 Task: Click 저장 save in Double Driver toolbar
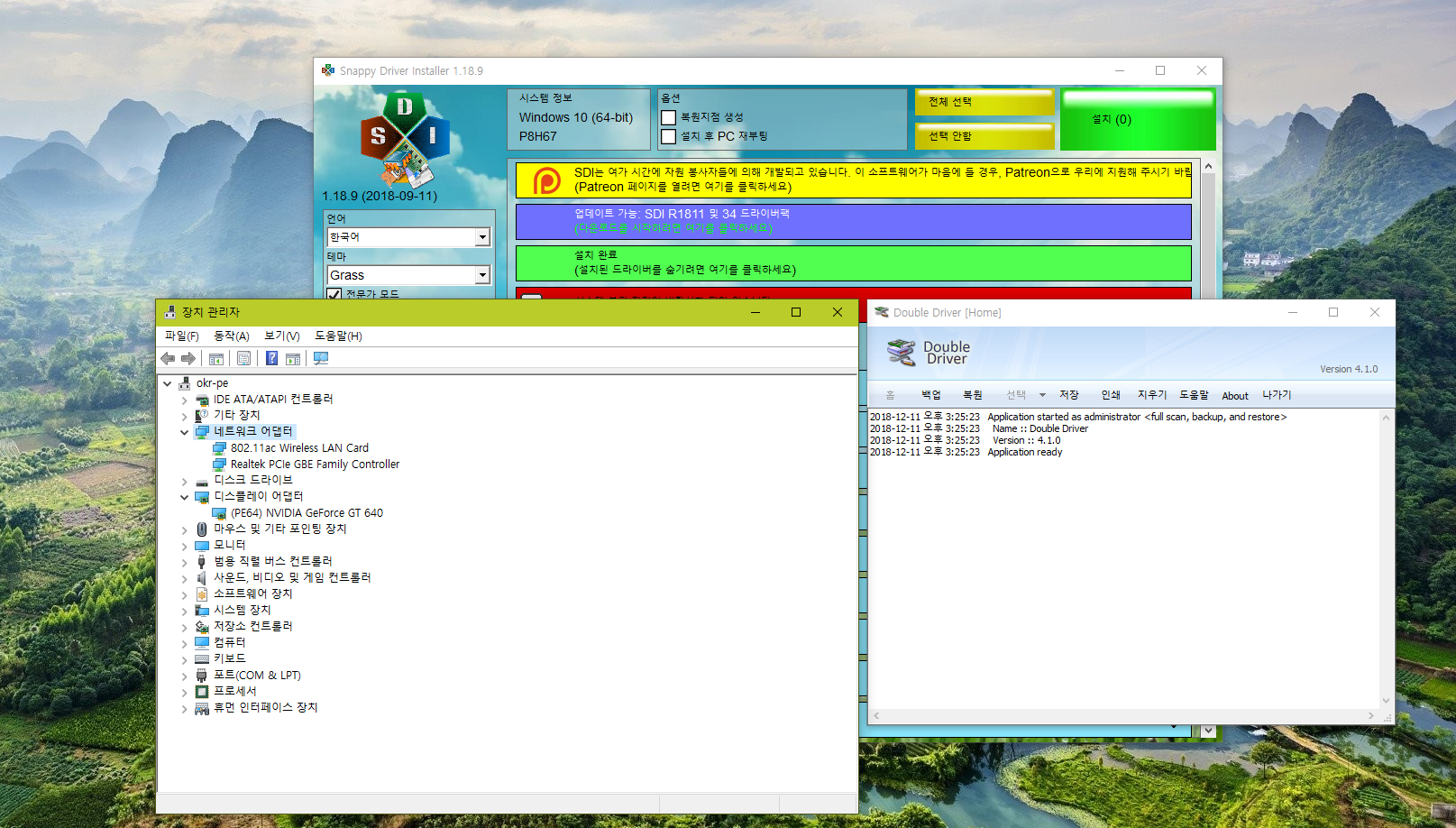(x=1069, y=395)
